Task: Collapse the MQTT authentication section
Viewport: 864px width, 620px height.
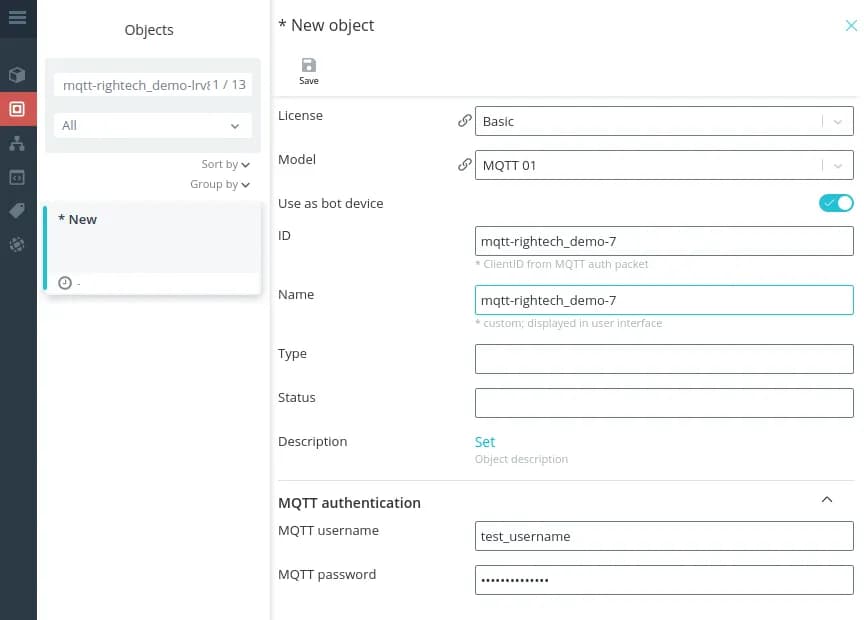Action: click(x=827, y=498)
